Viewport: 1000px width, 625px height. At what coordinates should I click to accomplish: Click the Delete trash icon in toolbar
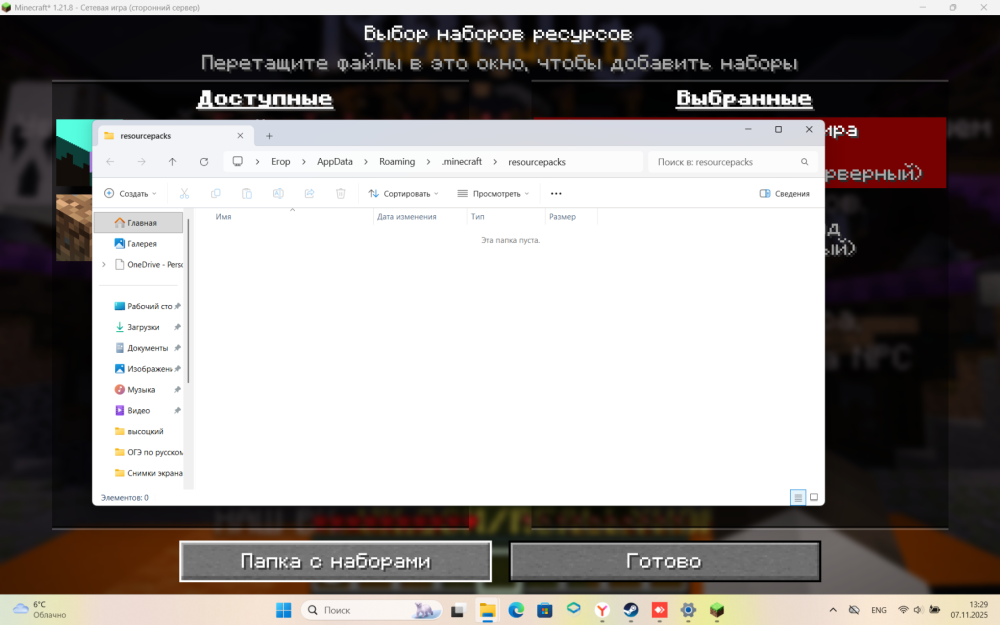[x=341, y=193]
